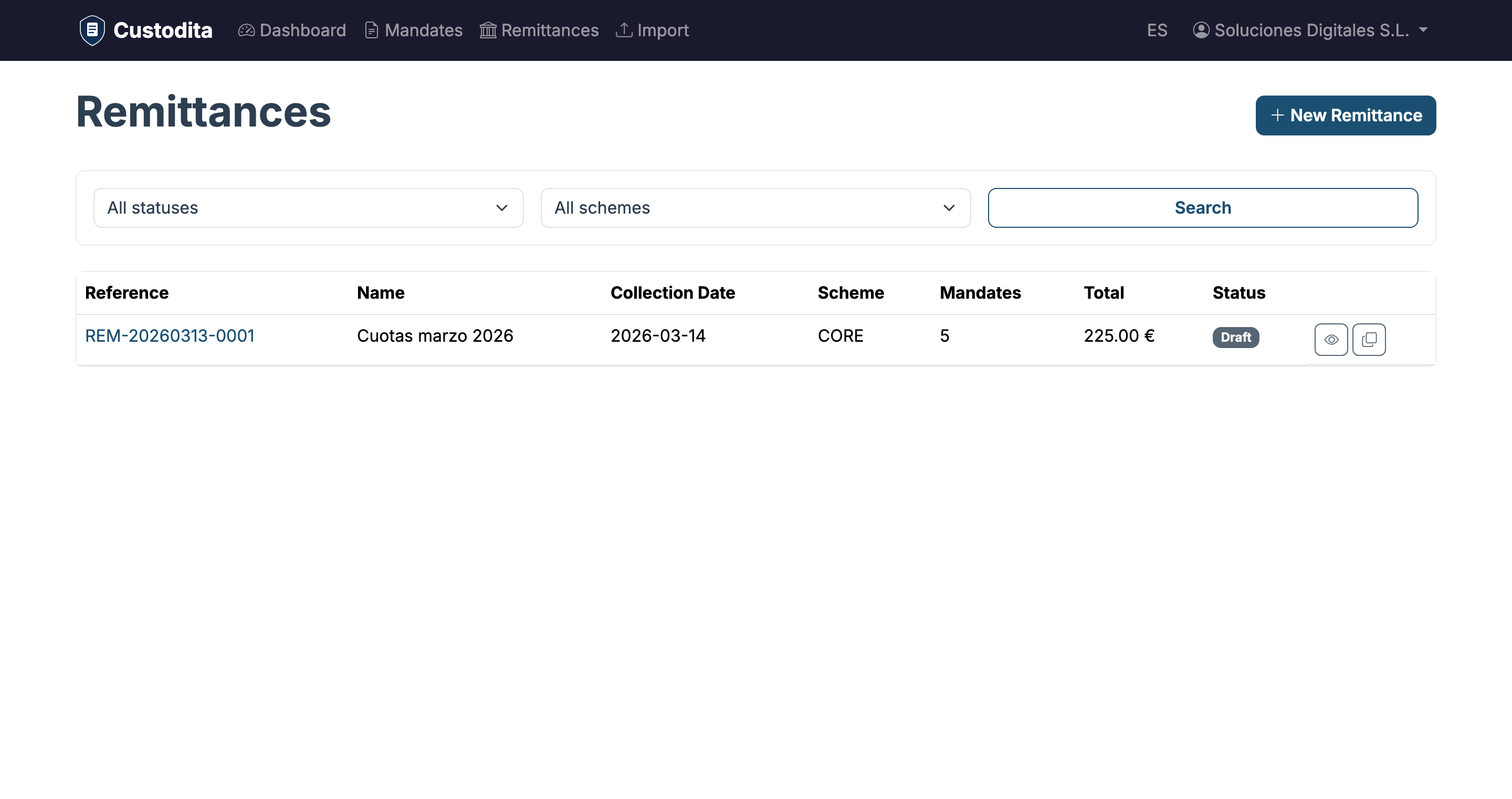The height and width of the screenshot is (799, 1512).
Task: Duplicate remittance using copy icon
Action: coord(1369,339)
